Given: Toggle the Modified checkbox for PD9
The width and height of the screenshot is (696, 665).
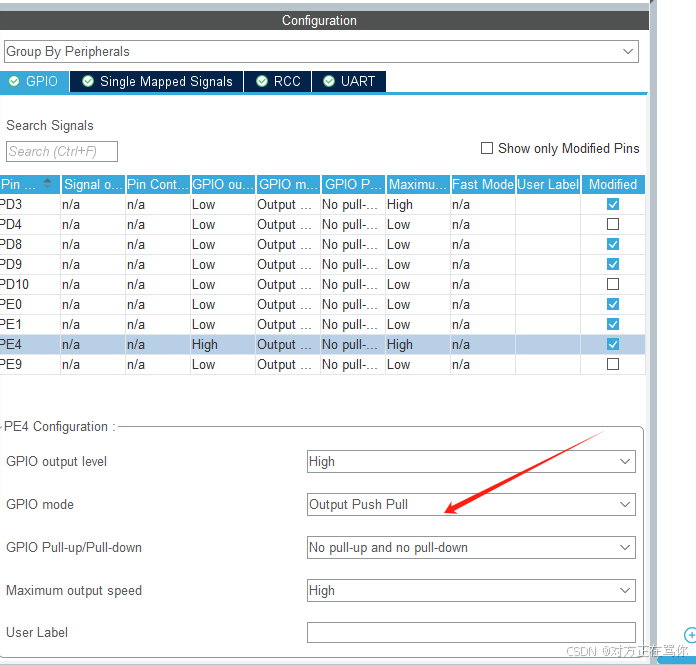Looking at the screenshot, I should click(613, 264).
